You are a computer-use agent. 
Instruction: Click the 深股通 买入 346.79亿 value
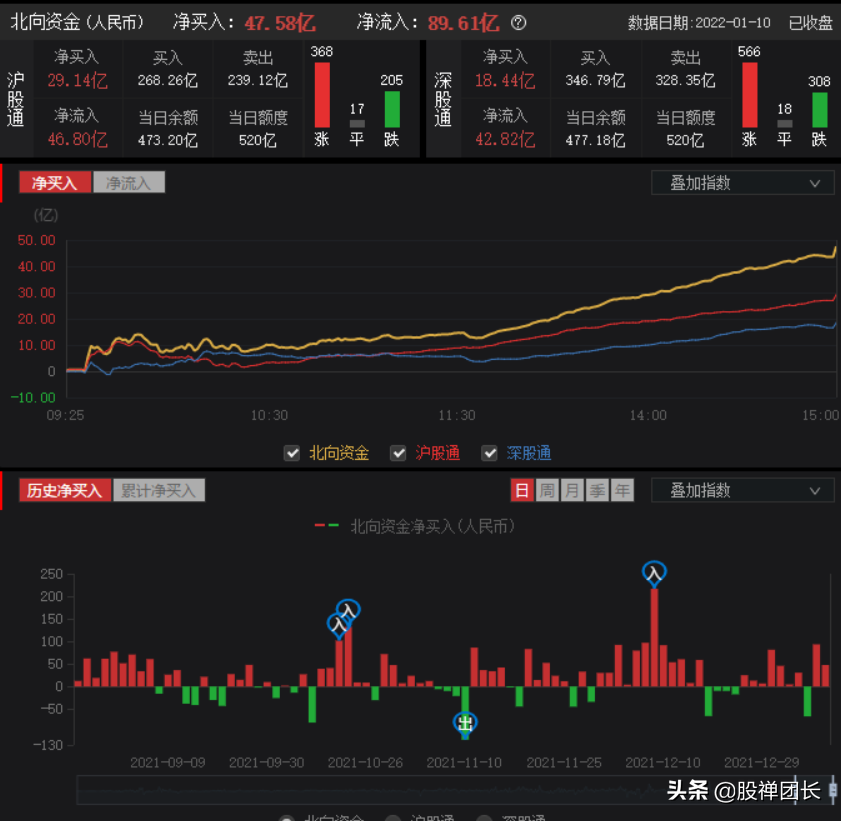(x=595, y=80)
